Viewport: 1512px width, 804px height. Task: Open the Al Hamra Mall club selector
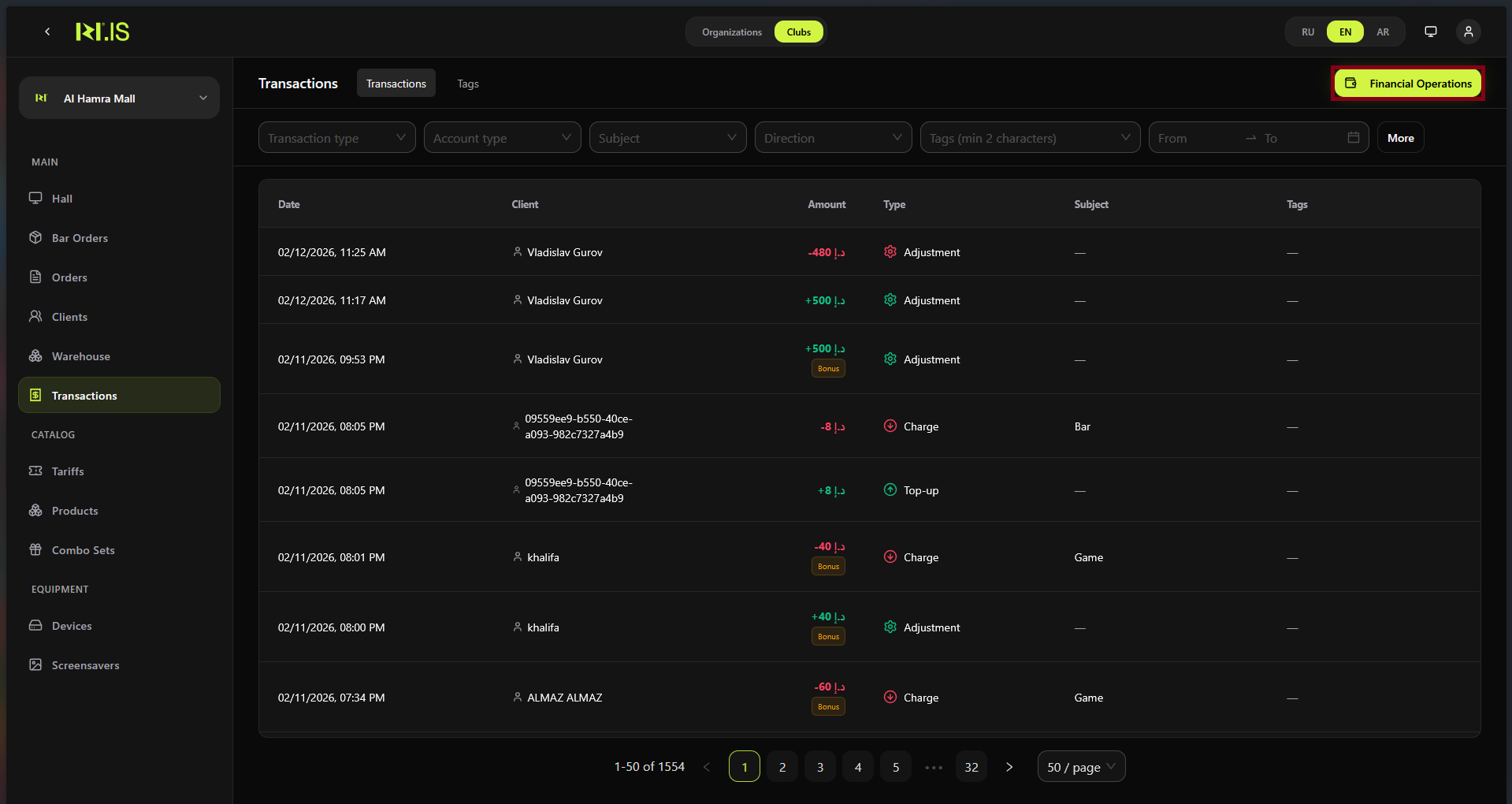pyautogui.click(x=119, y=99)
